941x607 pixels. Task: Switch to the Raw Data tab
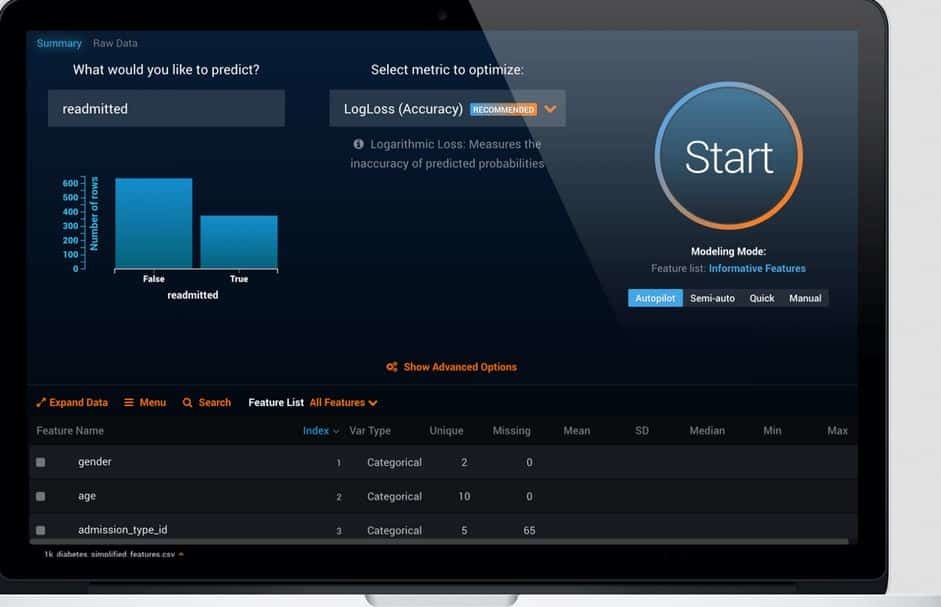coord(115,44)
